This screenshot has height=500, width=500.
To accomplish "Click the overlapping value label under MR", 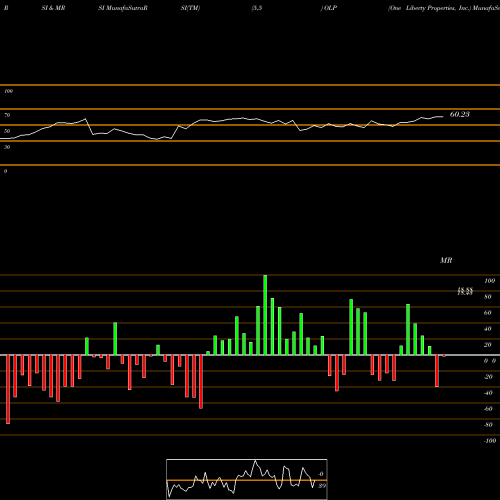I will (x=465, y=291).
